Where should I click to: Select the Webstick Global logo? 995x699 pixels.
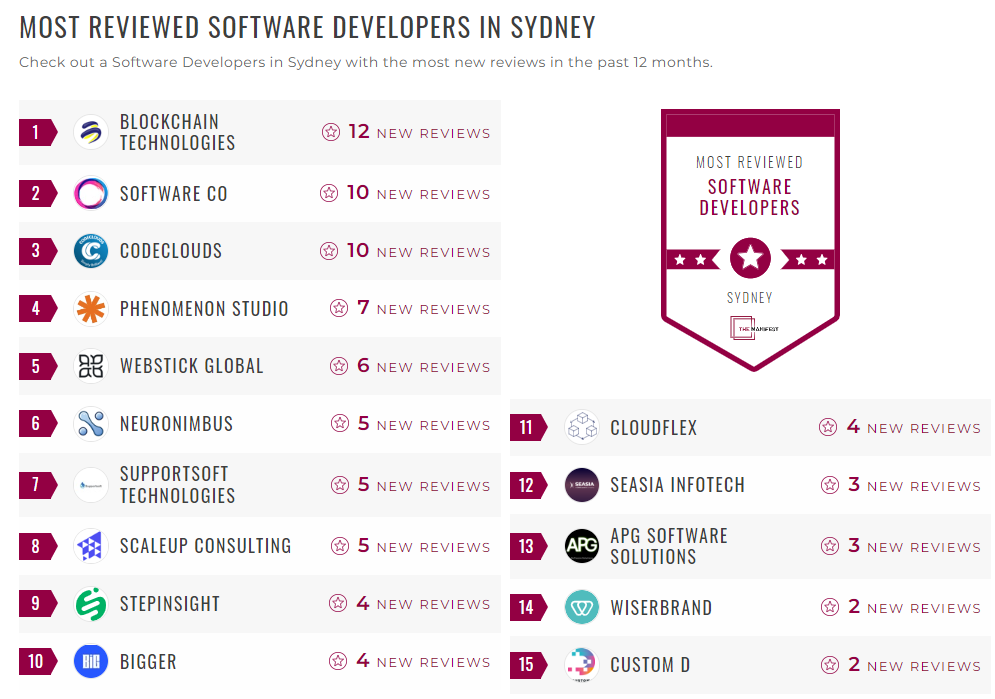pyautogui.click(x=90, y=366)
